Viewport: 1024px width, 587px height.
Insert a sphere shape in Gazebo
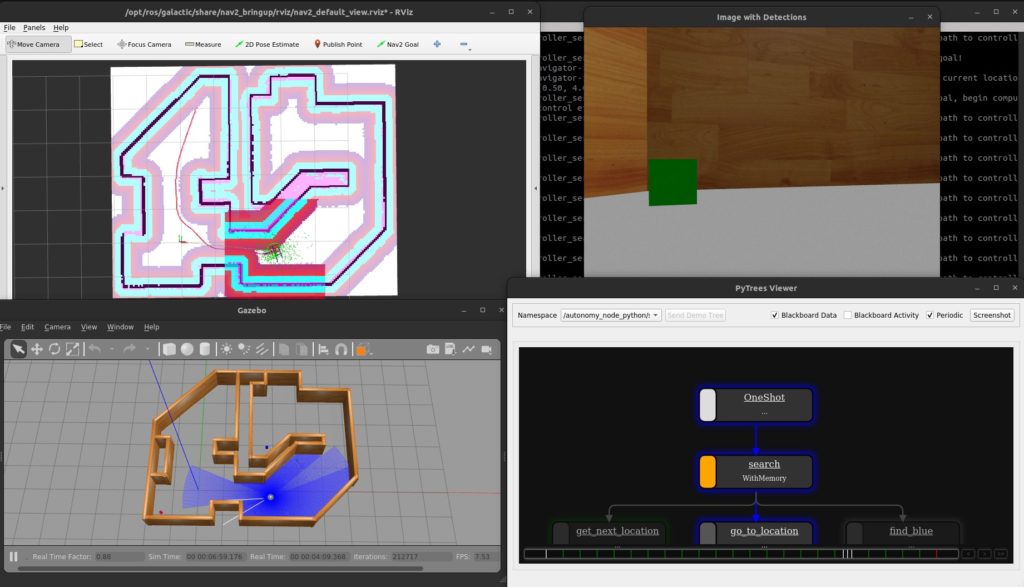pyautogui.click(x=187, y=349)
